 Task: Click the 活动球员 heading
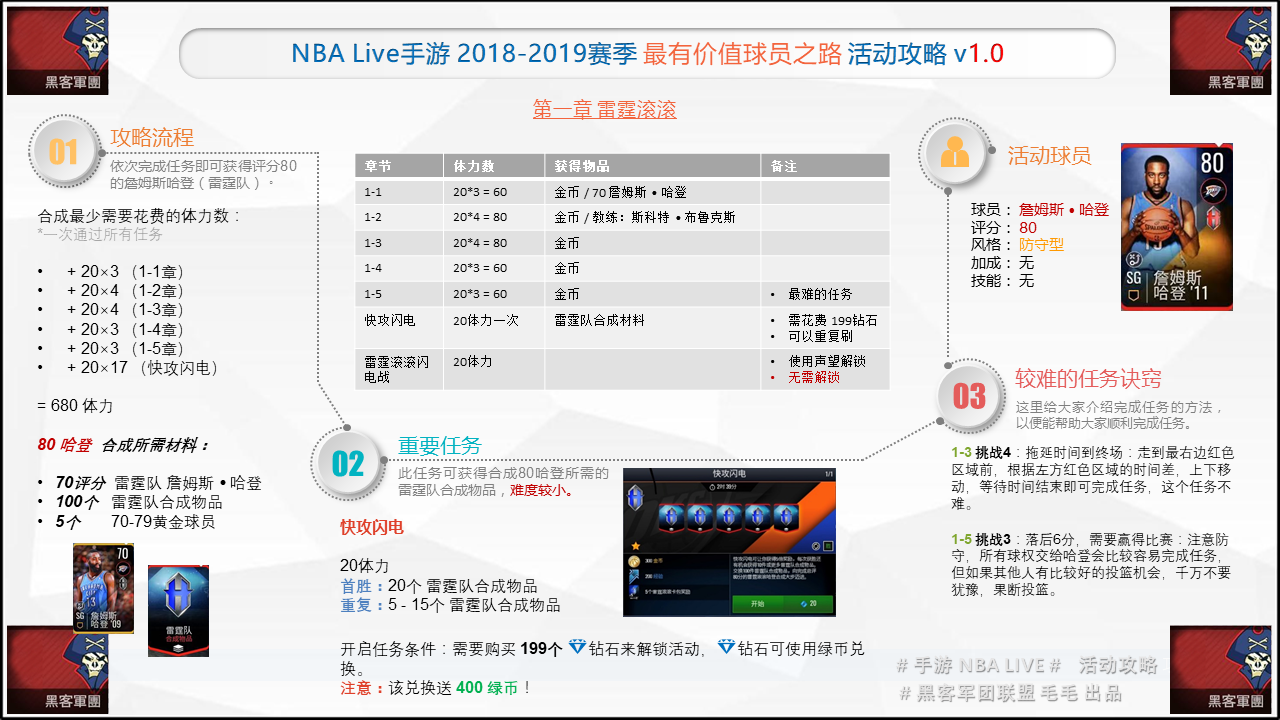tap(1049, 155)
